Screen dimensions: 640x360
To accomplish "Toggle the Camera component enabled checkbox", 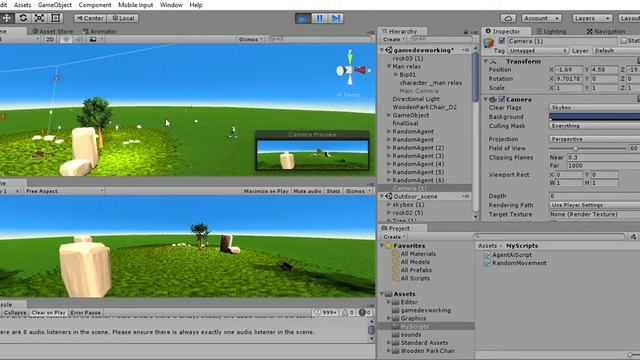I will tap(502, 99).
